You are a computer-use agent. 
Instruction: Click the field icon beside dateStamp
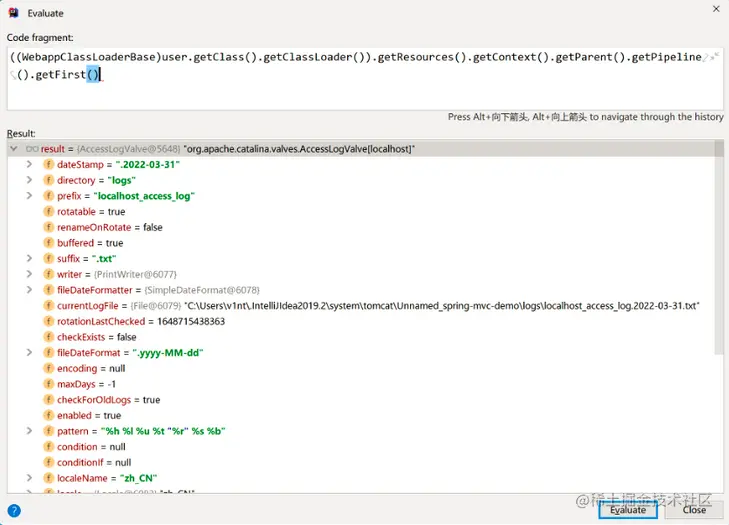[x=48, y=164]
